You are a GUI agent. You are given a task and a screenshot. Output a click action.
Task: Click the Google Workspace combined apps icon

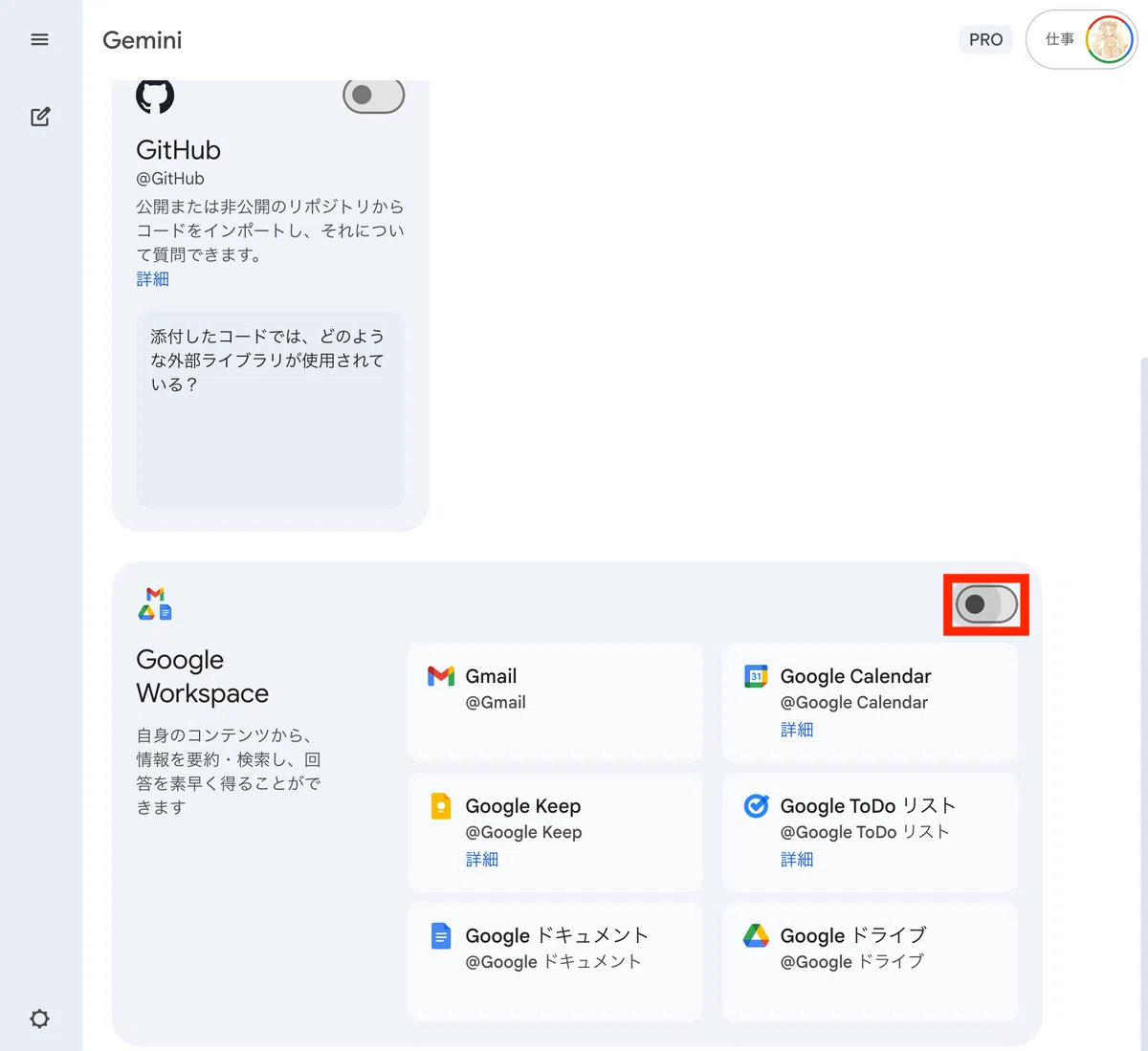(155, 604)
